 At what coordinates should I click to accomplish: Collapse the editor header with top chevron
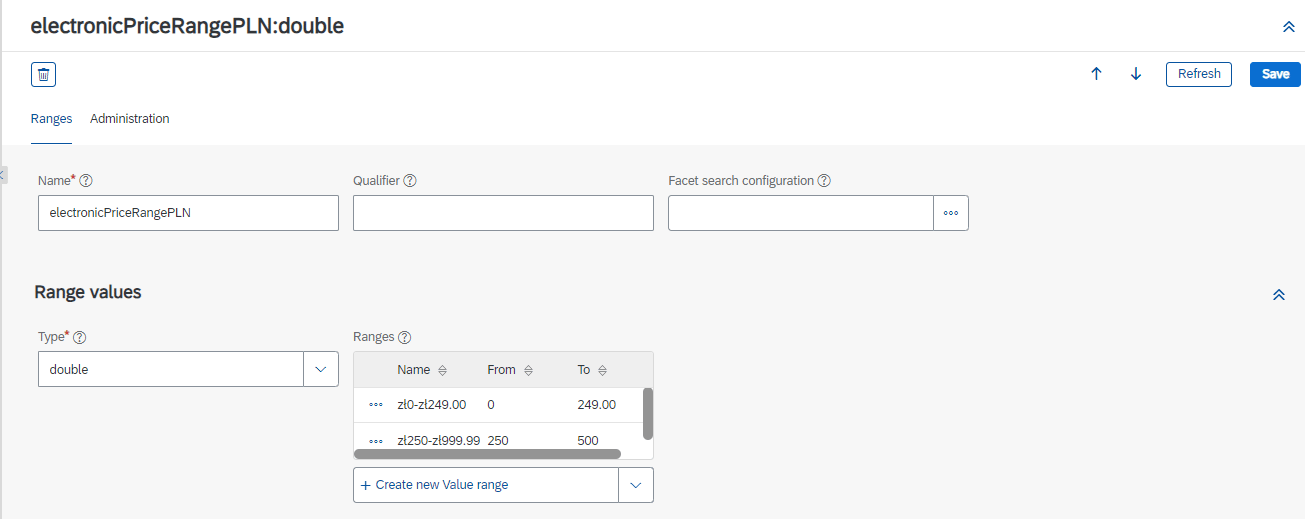[1289, 27]
